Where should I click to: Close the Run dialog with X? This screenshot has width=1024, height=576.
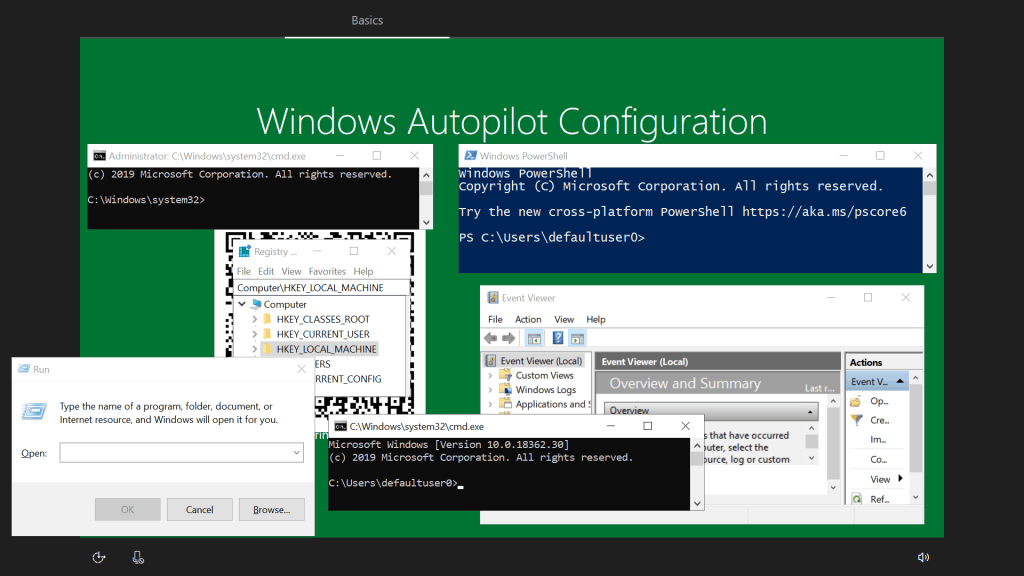(x=301, y=369)
